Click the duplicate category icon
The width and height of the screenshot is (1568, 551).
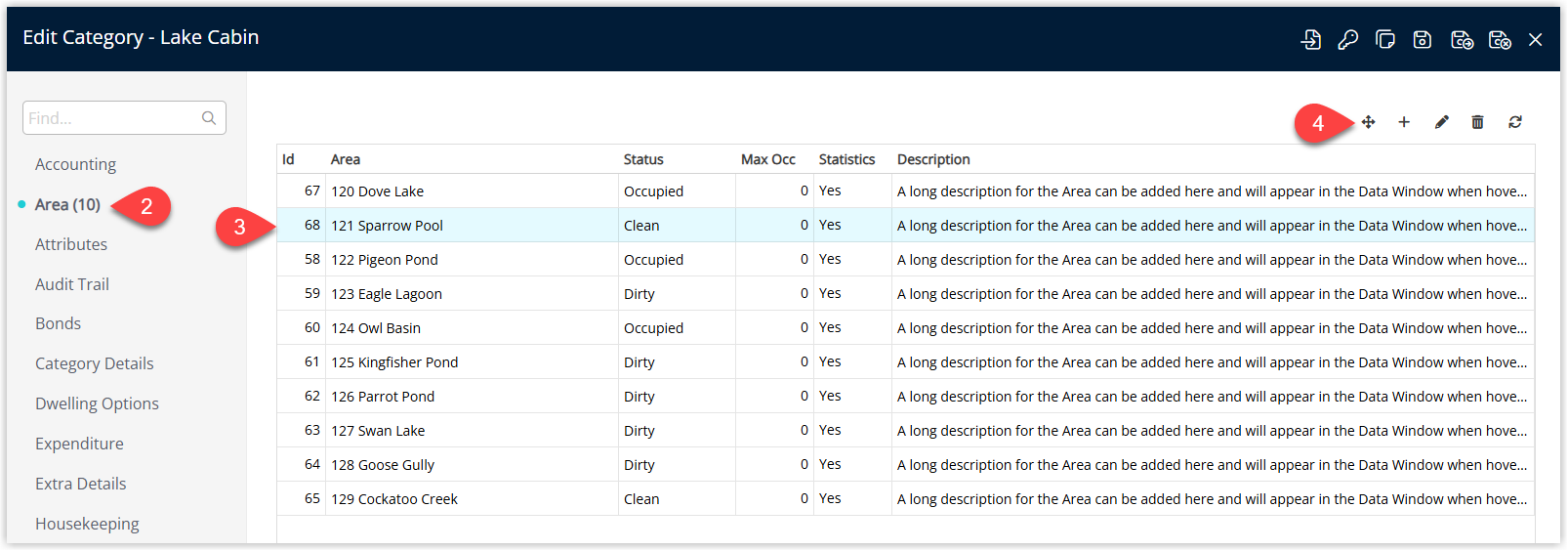1385,40
